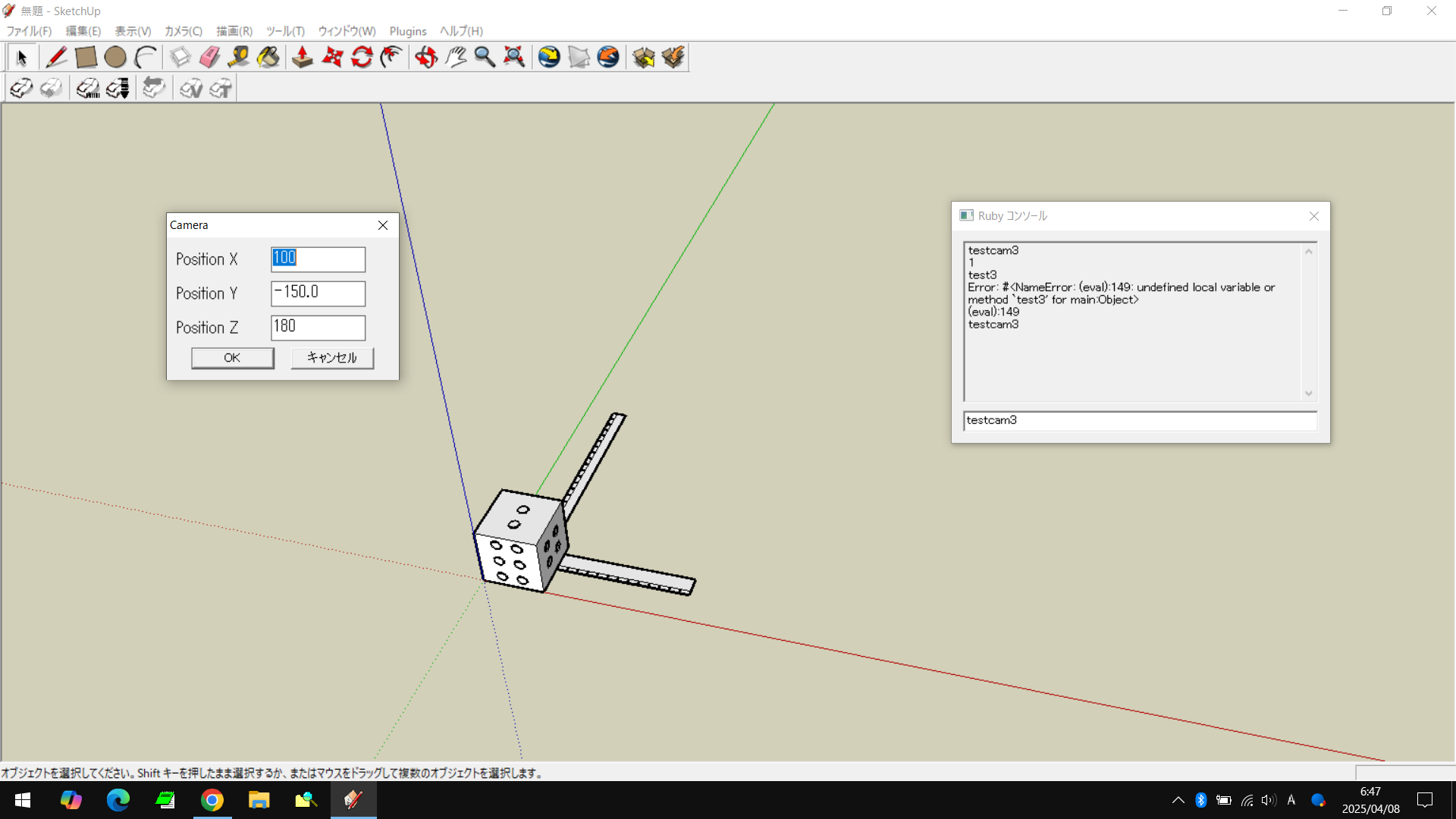Click the Position Y input field
The height and width of the screenshot is (819, 1456).
[x=318, y=293]
